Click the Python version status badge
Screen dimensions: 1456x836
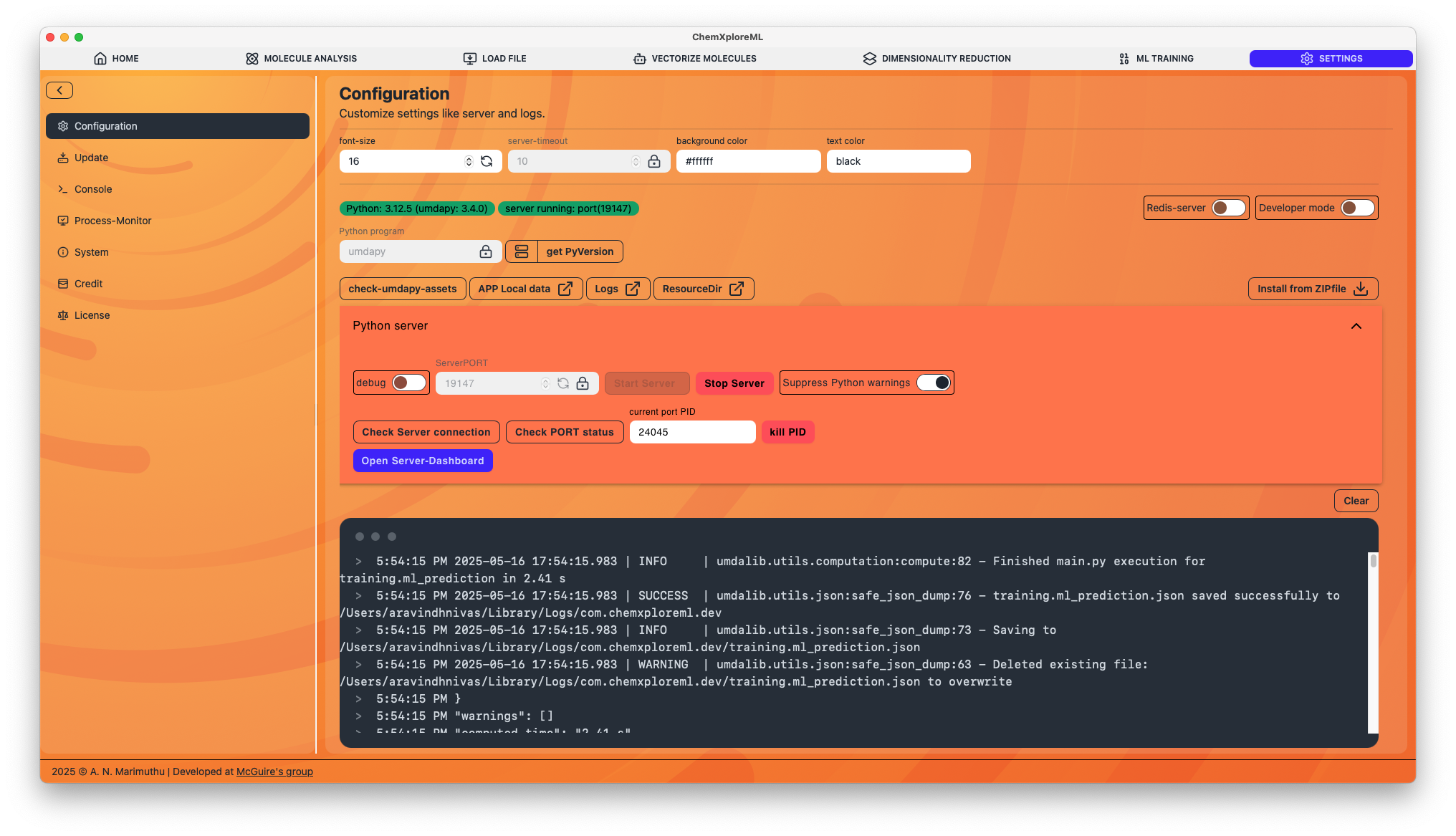point(417,208)
